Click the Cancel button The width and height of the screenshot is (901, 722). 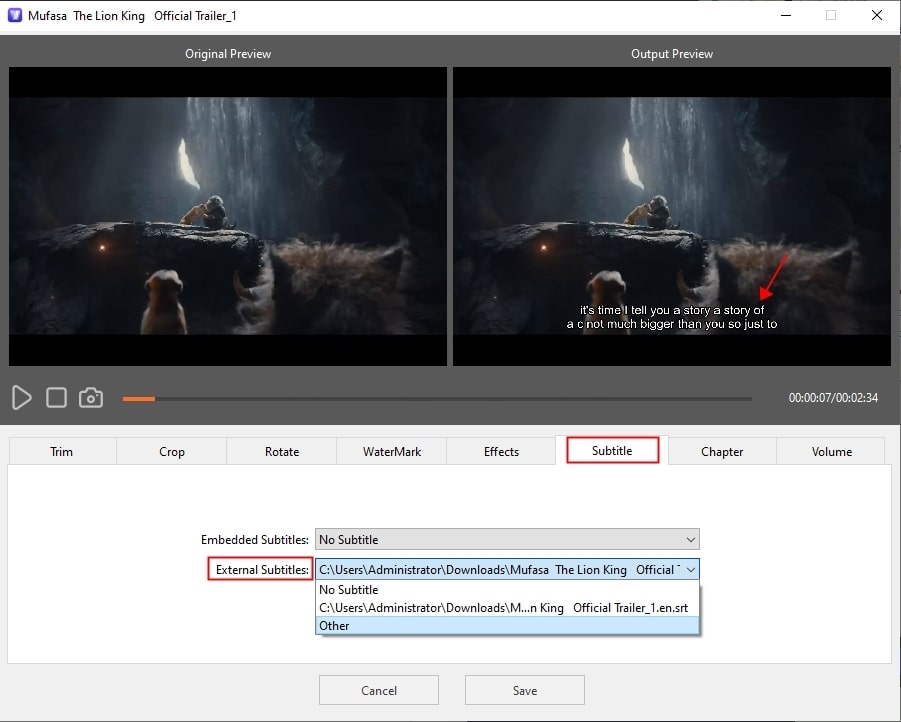tap(378, 690)
